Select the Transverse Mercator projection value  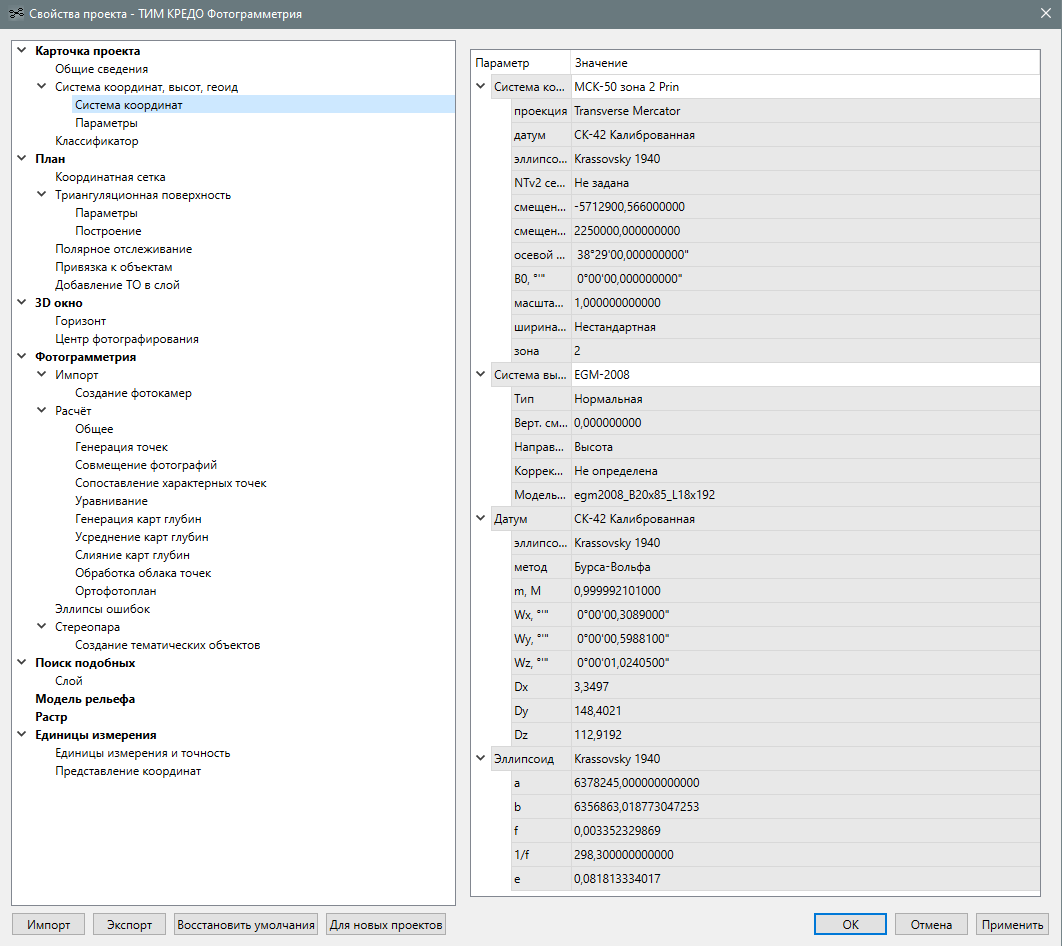805,111
